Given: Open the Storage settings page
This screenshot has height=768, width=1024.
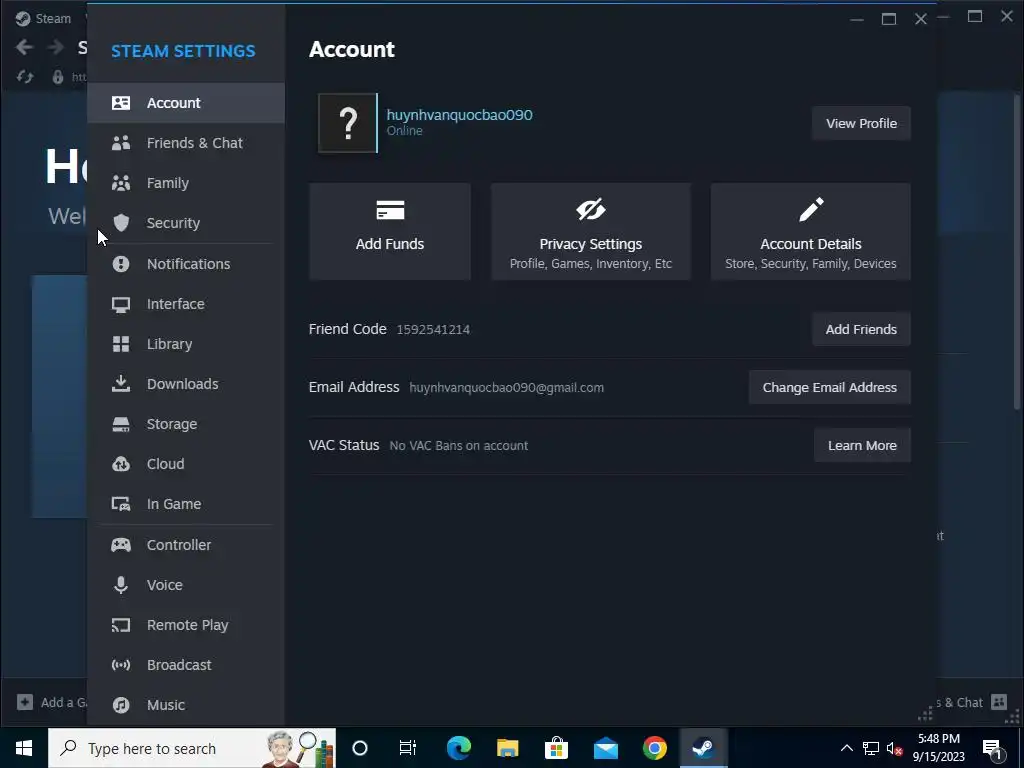Looking at the screenshot, I should click(185, 424).
